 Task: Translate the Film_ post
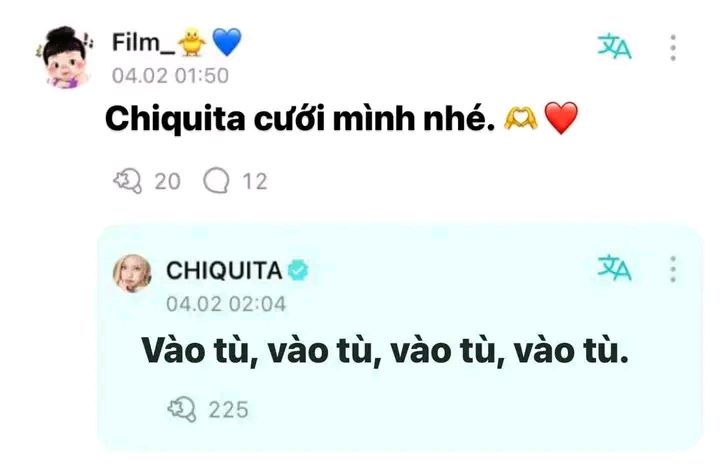pos(614,46)
